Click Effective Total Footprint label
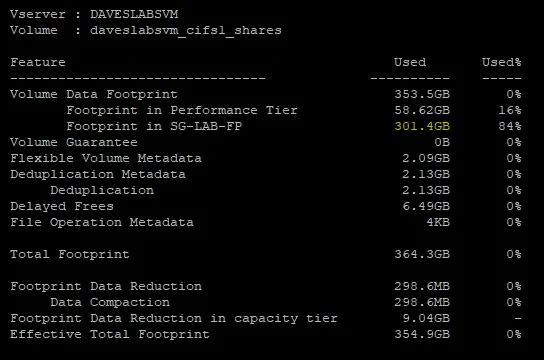The height and width of the screenshot is (360, 544). pos(110,334)
